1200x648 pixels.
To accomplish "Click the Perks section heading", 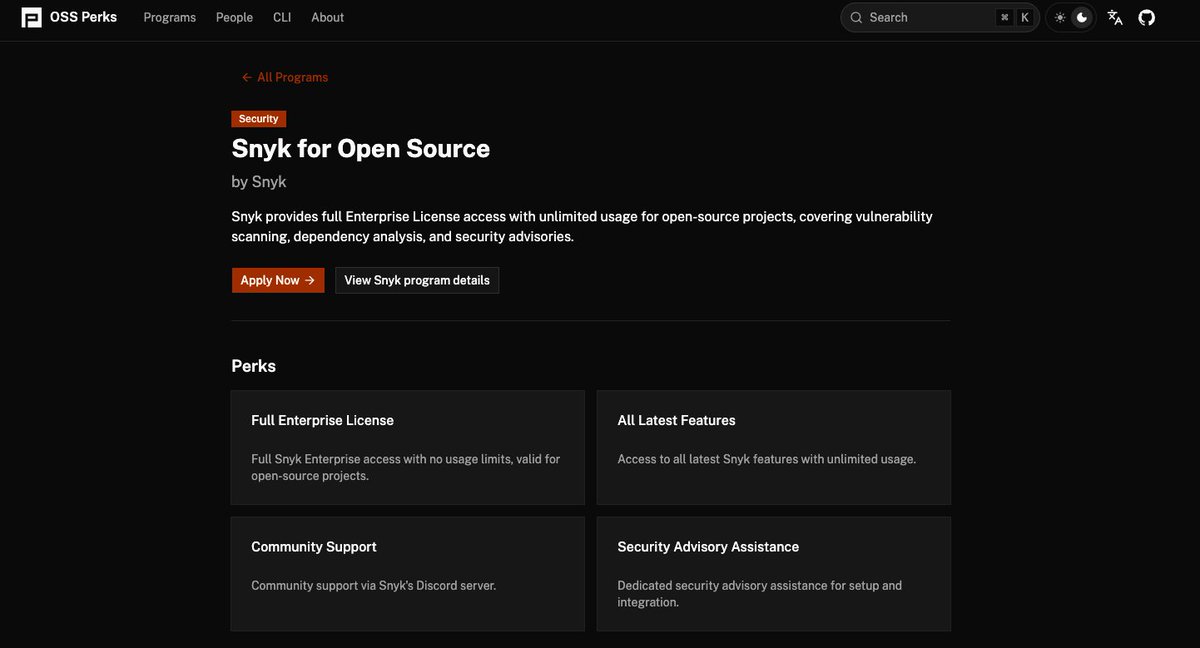I will coord(254,366).
